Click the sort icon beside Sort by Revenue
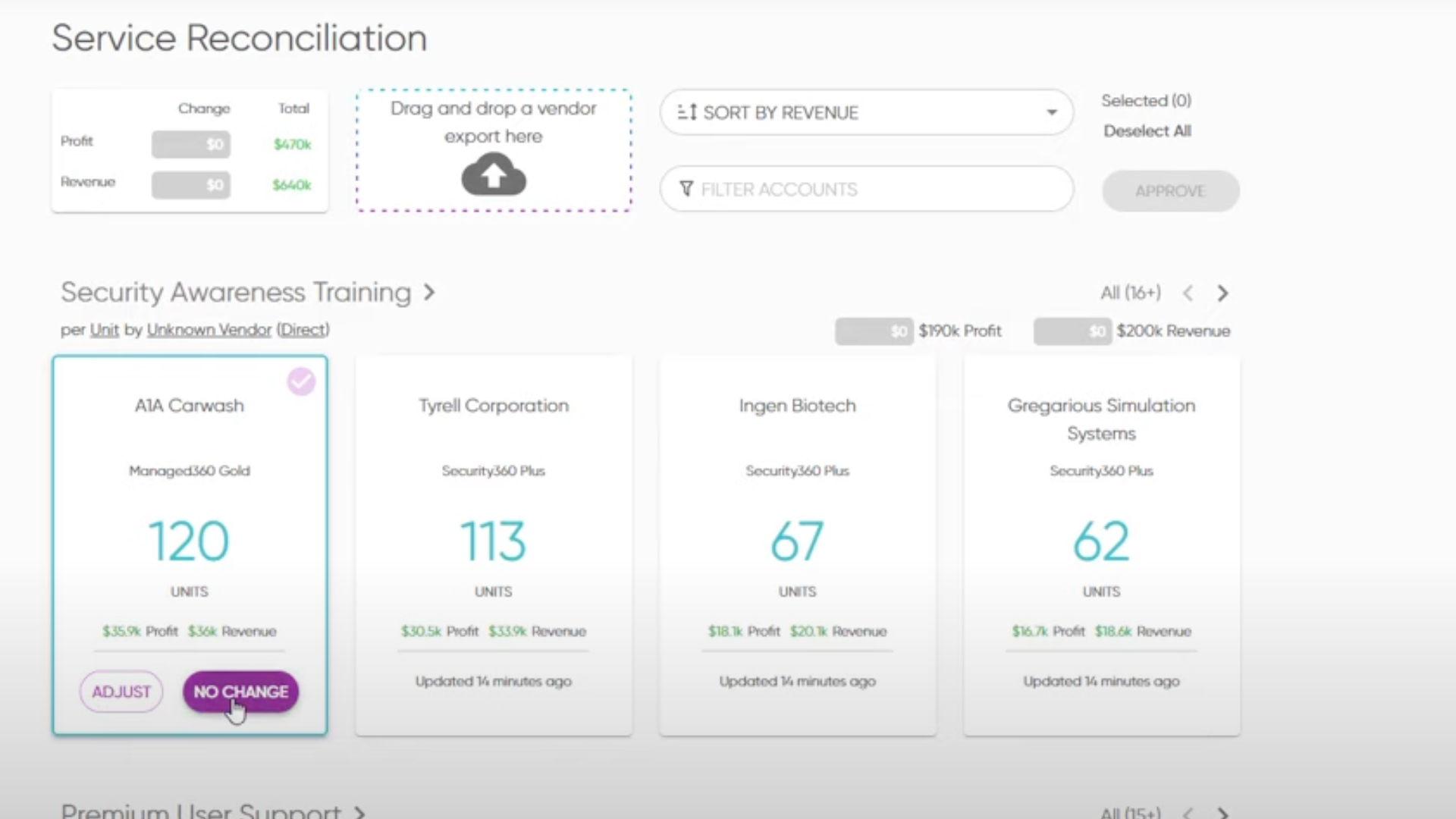 pos(686,112)
